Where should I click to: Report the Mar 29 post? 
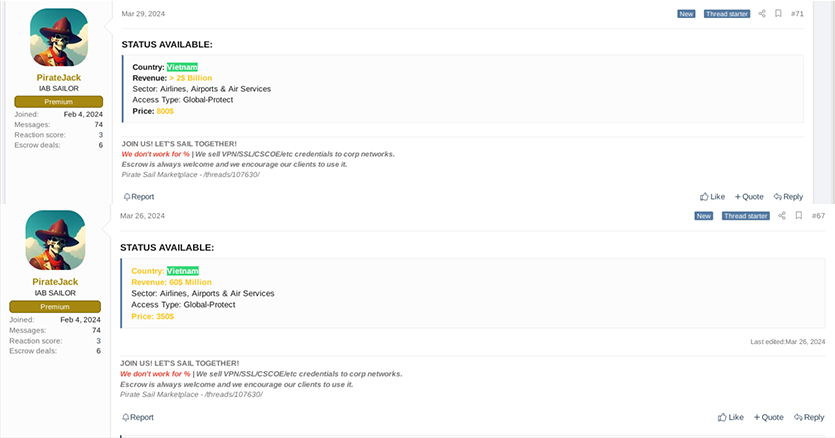coord(138,197)
